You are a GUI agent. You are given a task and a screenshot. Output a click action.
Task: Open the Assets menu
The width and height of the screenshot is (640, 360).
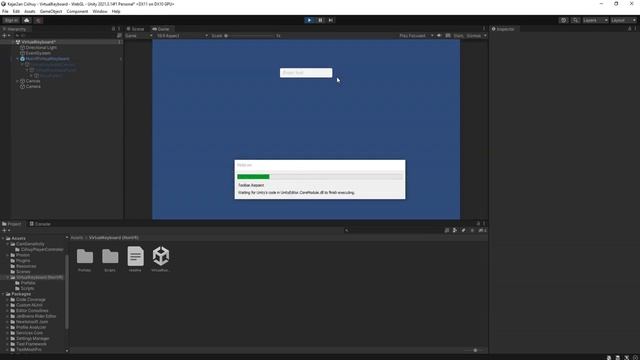tap(29, 11)
